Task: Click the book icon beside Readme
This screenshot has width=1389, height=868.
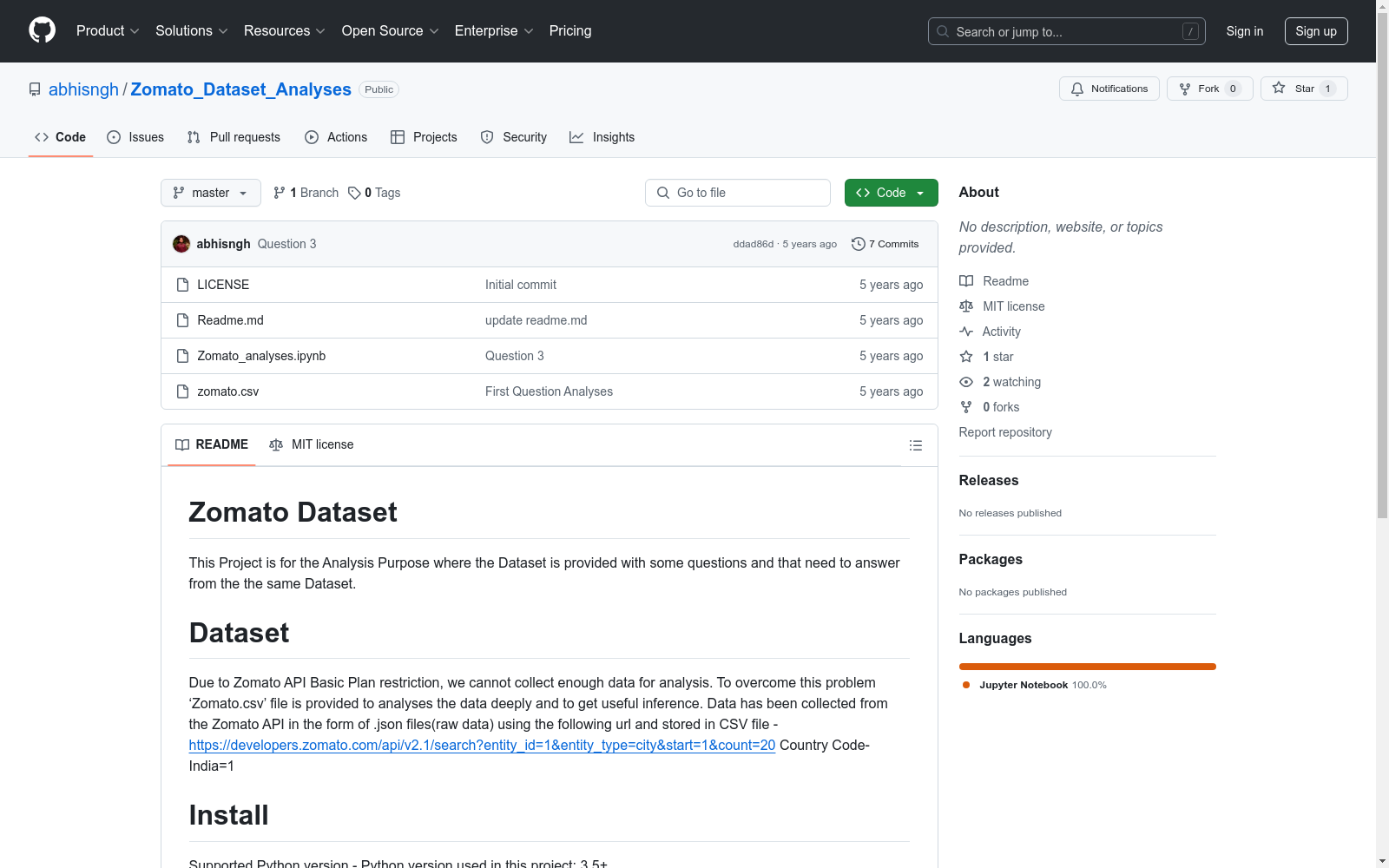Action: tap(966, 281)
